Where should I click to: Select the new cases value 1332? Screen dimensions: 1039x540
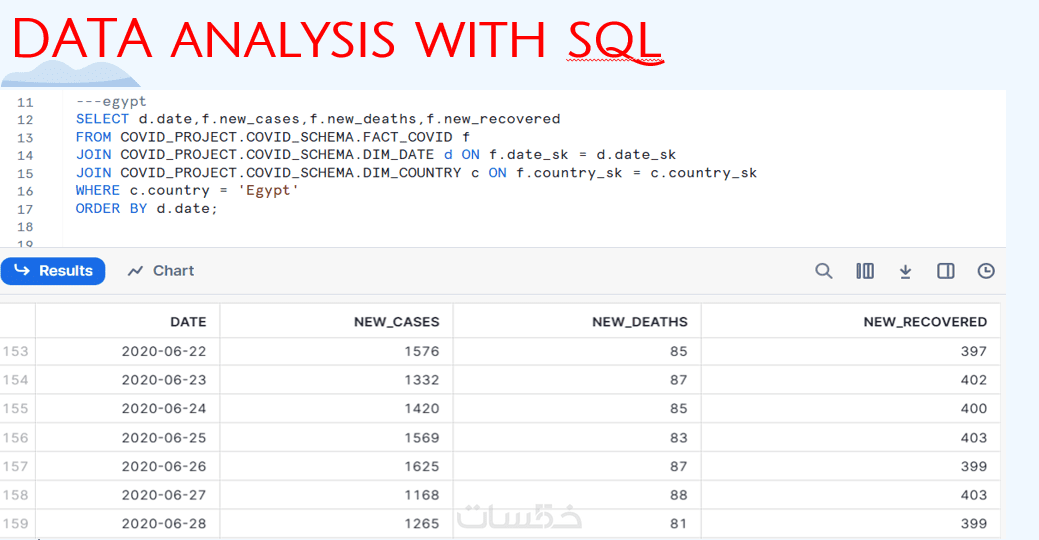coord(422,380)
